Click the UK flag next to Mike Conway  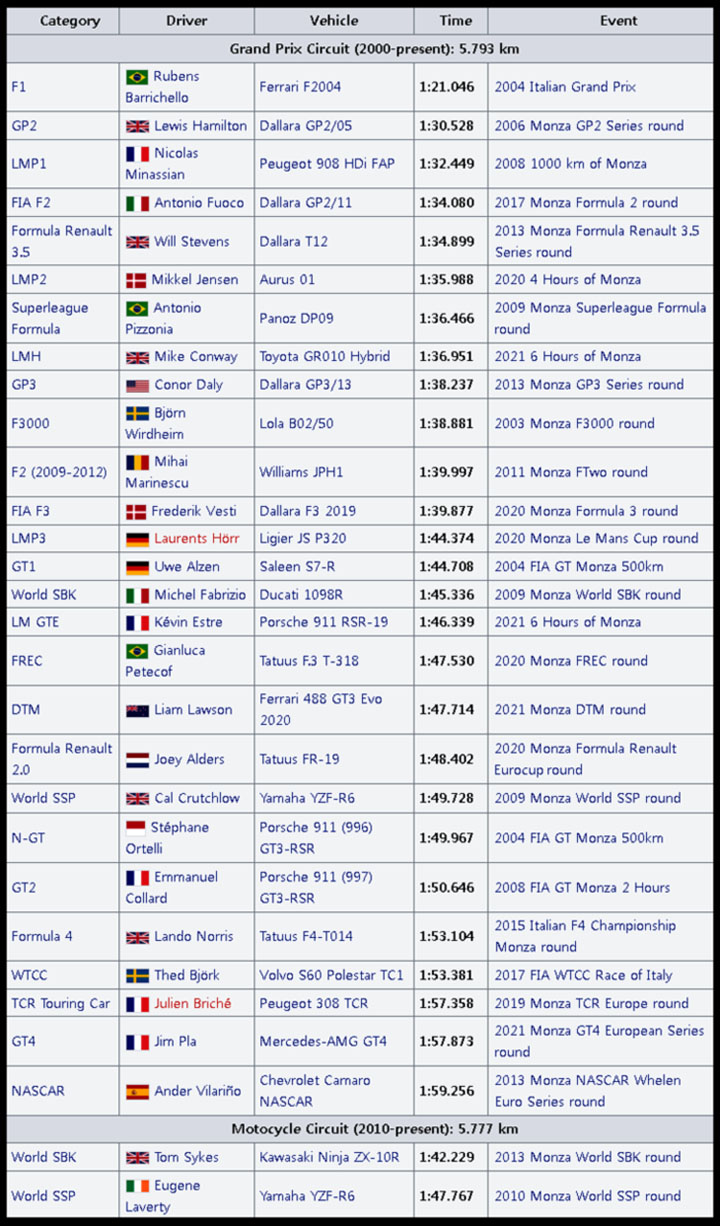click(x=137, y=357)
